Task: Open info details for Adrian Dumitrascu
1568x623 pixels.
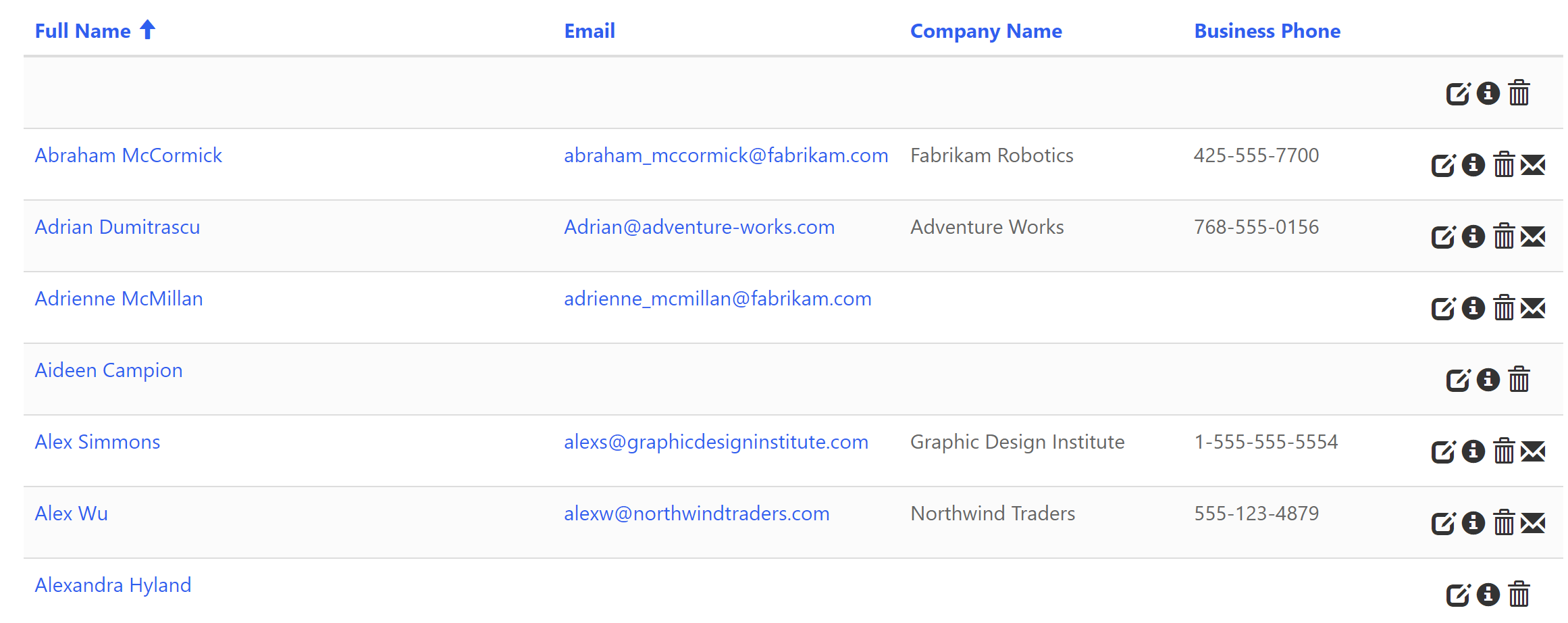Action: 1473,236
